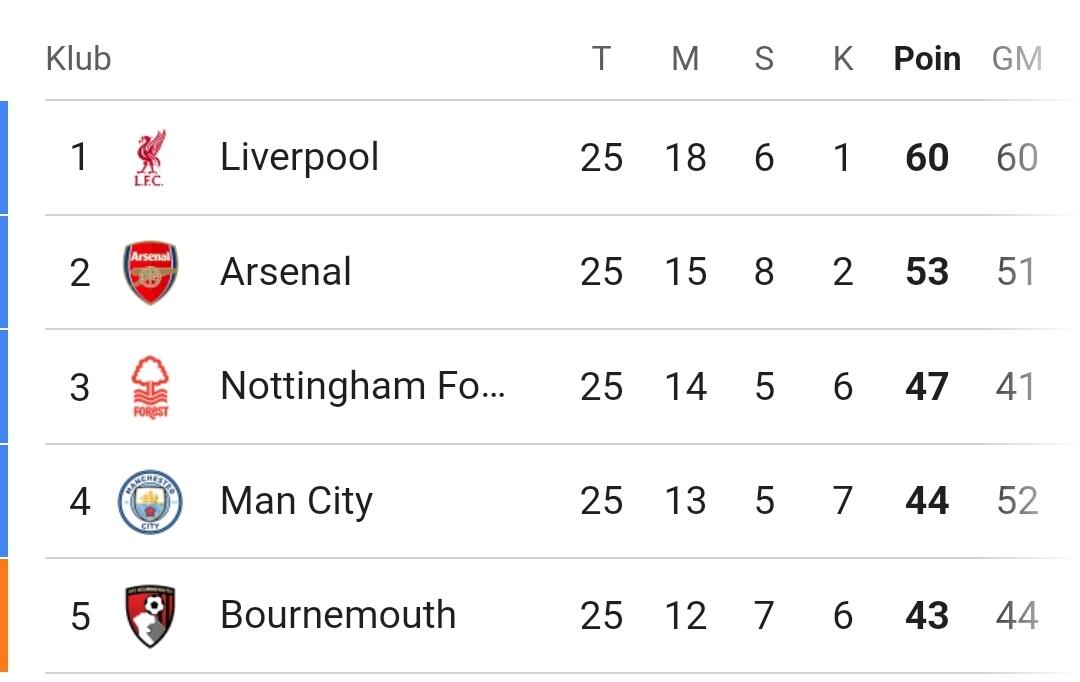
Task: Open the Arsenal team name link
Action: click(286, 272)
